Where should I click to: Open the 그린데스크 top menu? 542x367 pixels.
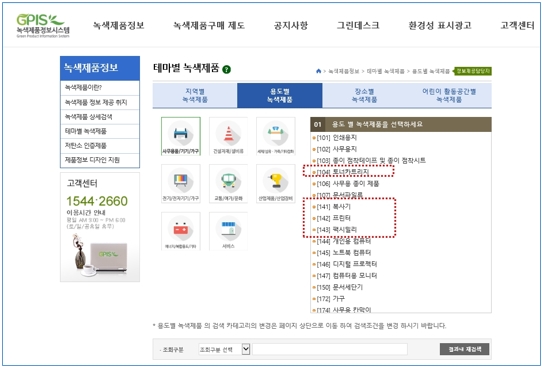(x=358, y=25)
